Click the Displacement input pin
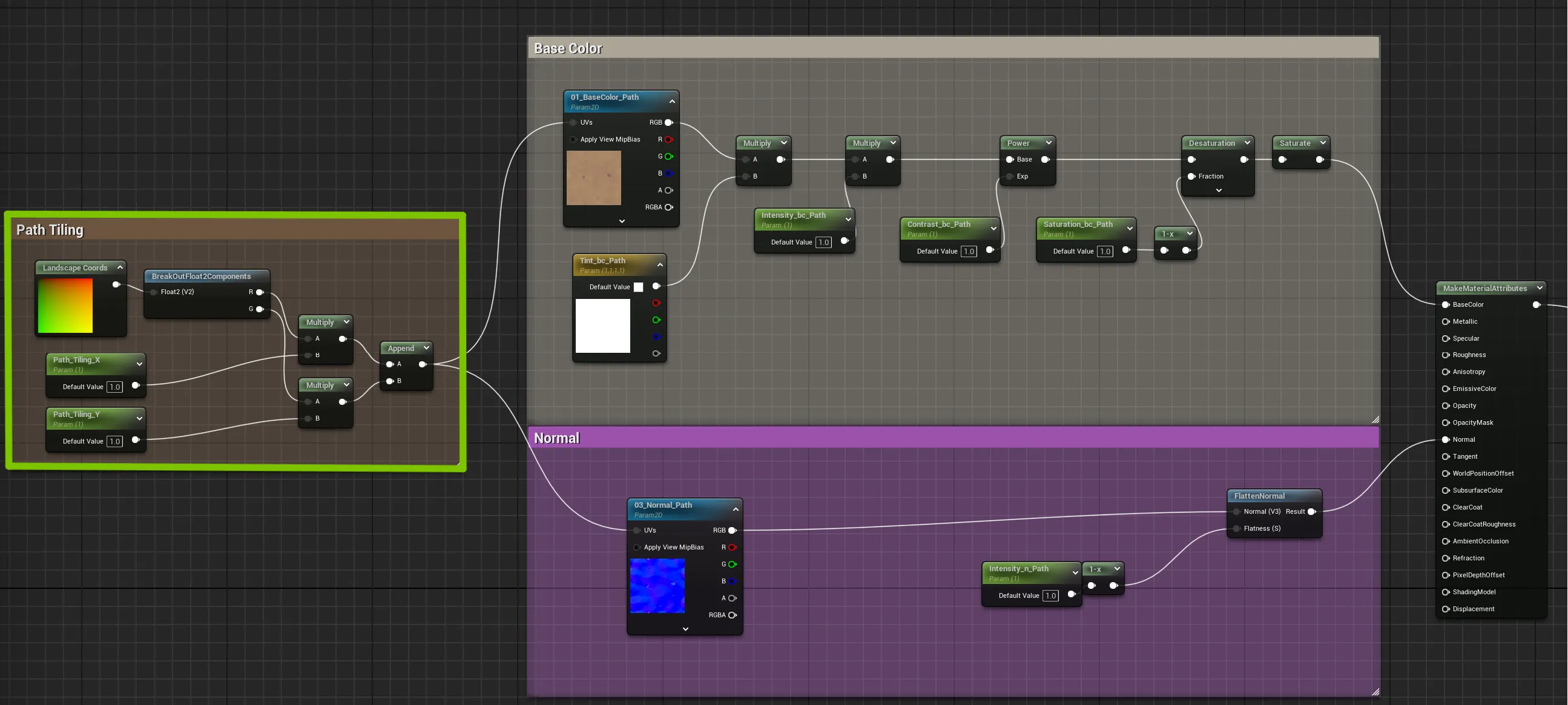Image resolution: width=1568 pixels, height=705 pixels. 1446,609
